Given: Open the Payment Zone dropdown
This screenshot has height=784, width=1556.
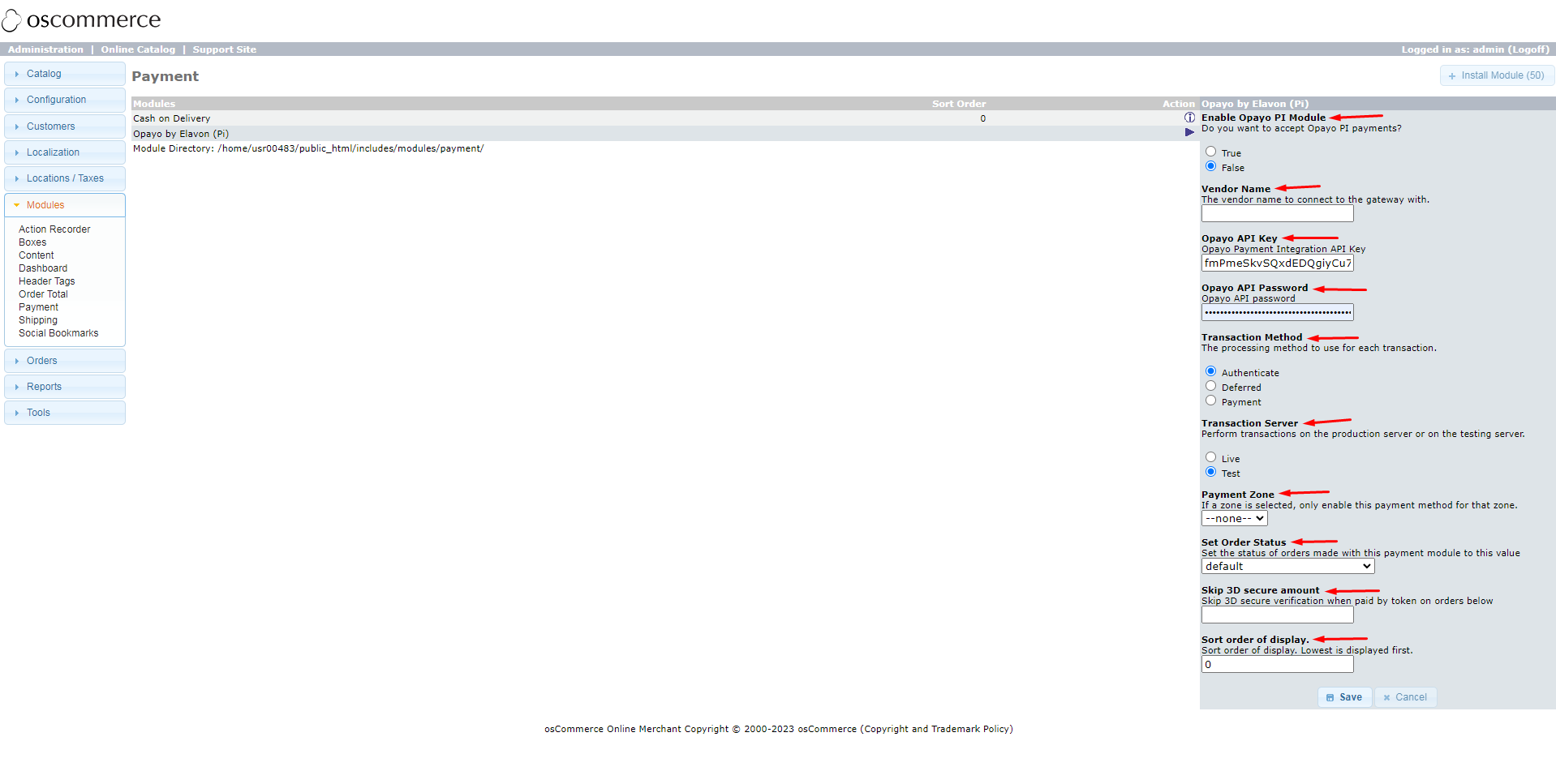Looking at the screenshot, I should tap(1234, 519).
